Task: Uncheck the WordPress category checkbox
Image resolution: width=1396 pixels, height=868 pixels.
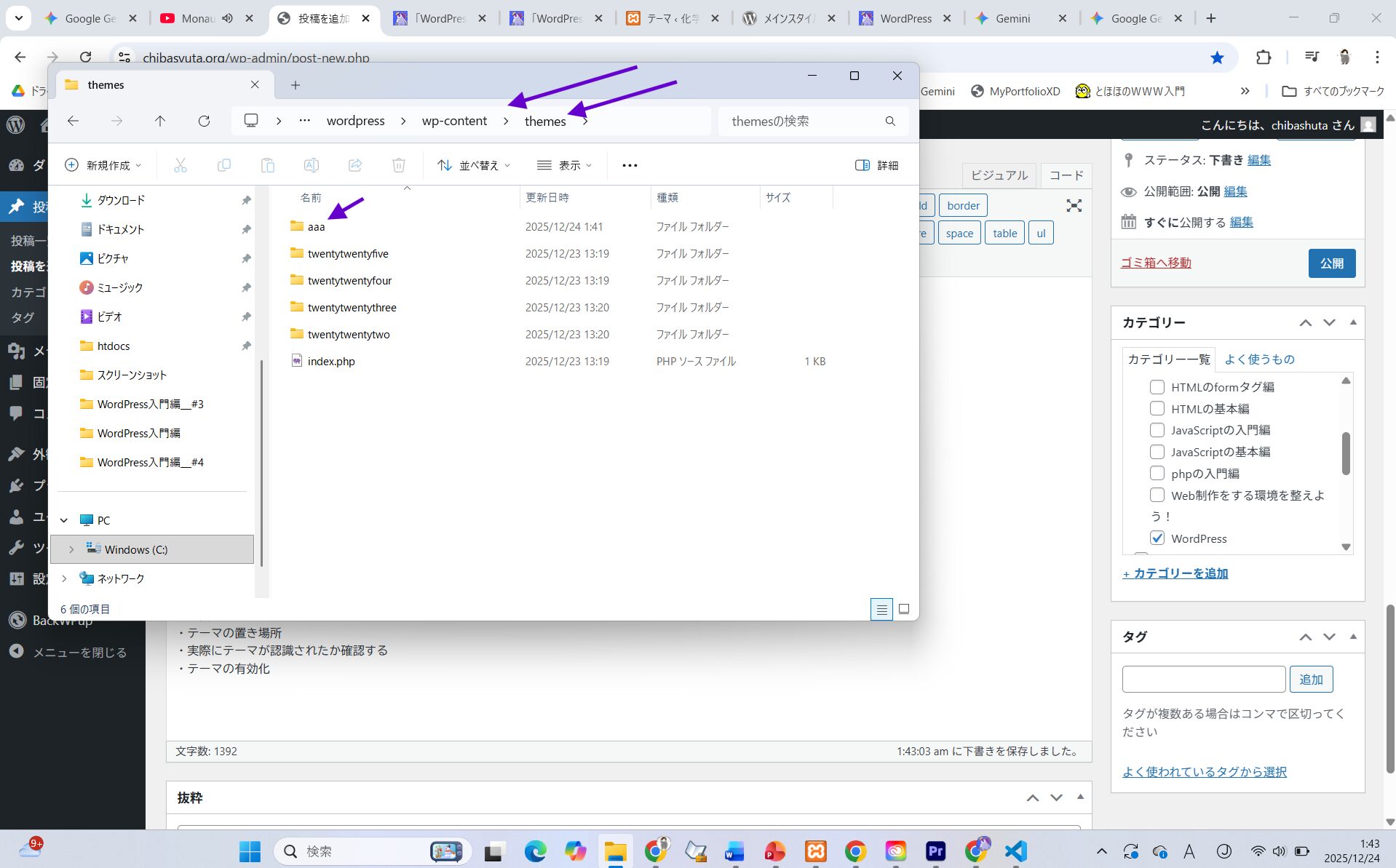Action: point(1157,538)
